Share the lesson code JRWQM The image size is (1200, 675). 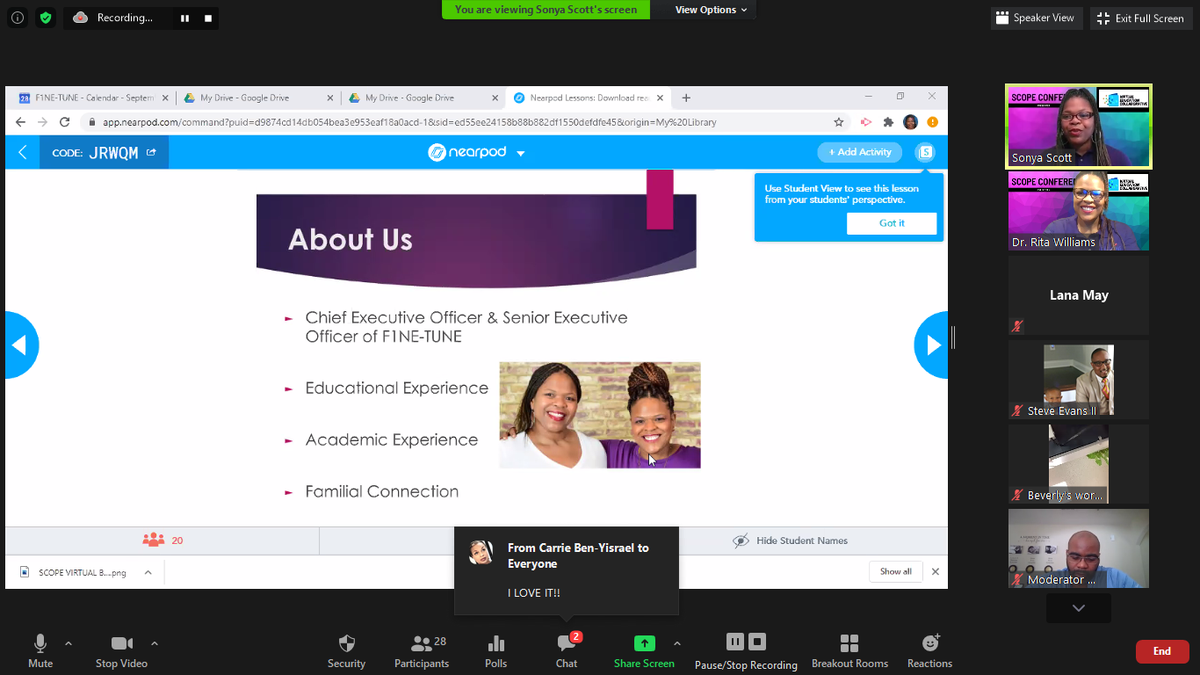(x=151, y=153)
